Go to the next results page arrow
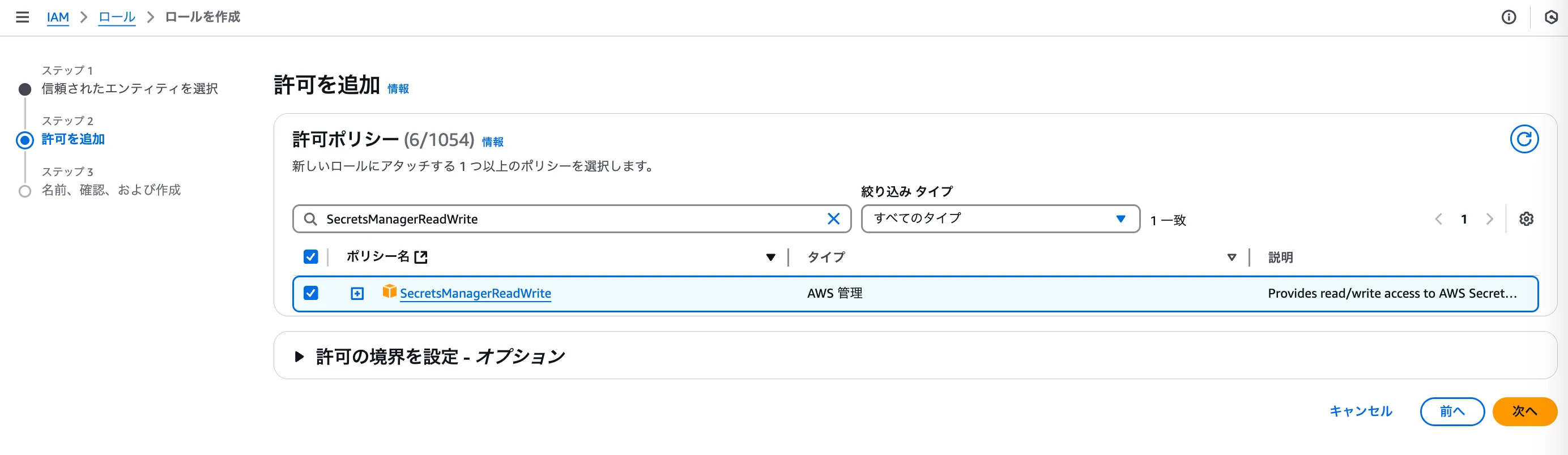 (1489, 219)
